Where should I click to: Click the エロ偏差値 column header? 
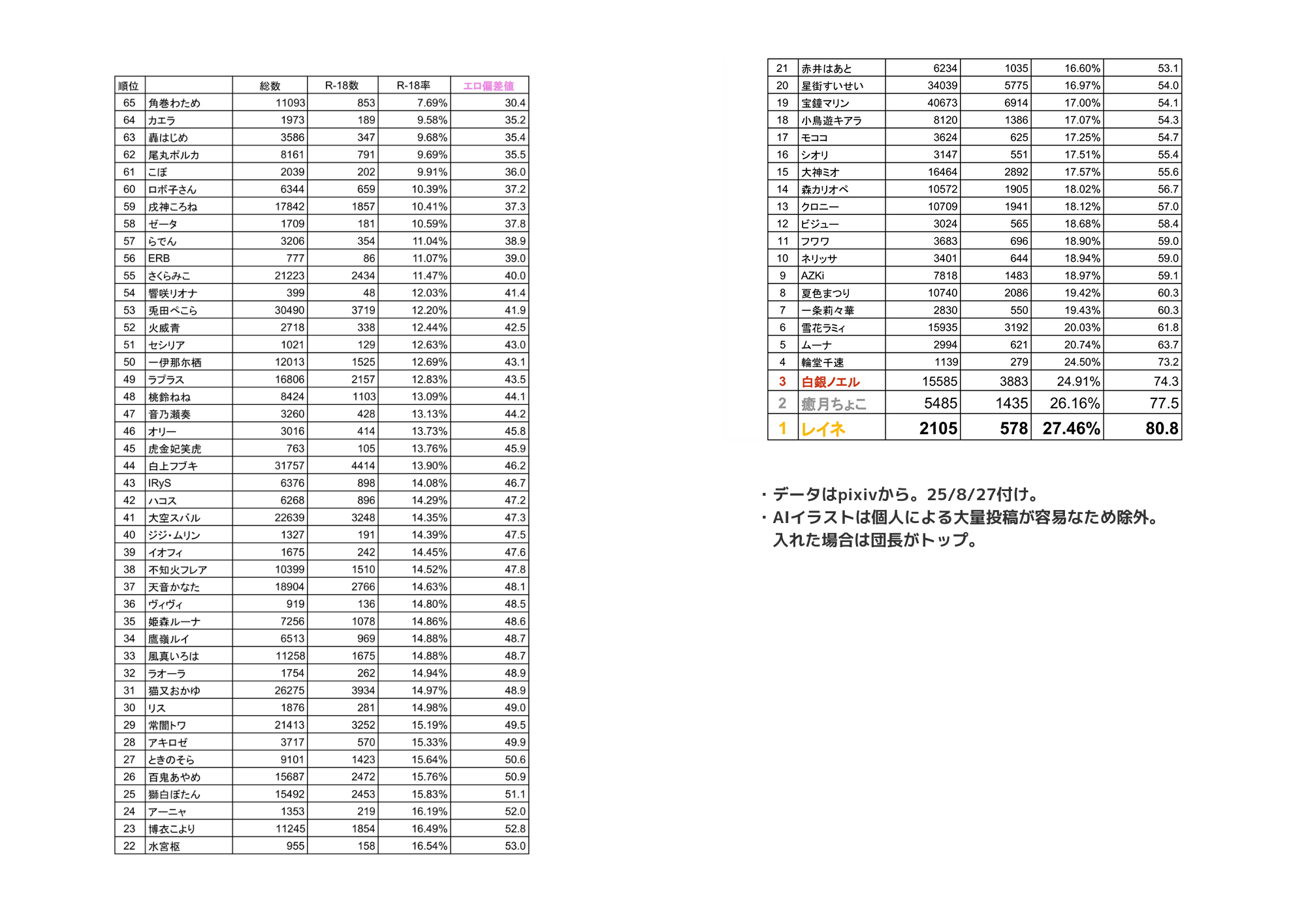coord(488,86)
